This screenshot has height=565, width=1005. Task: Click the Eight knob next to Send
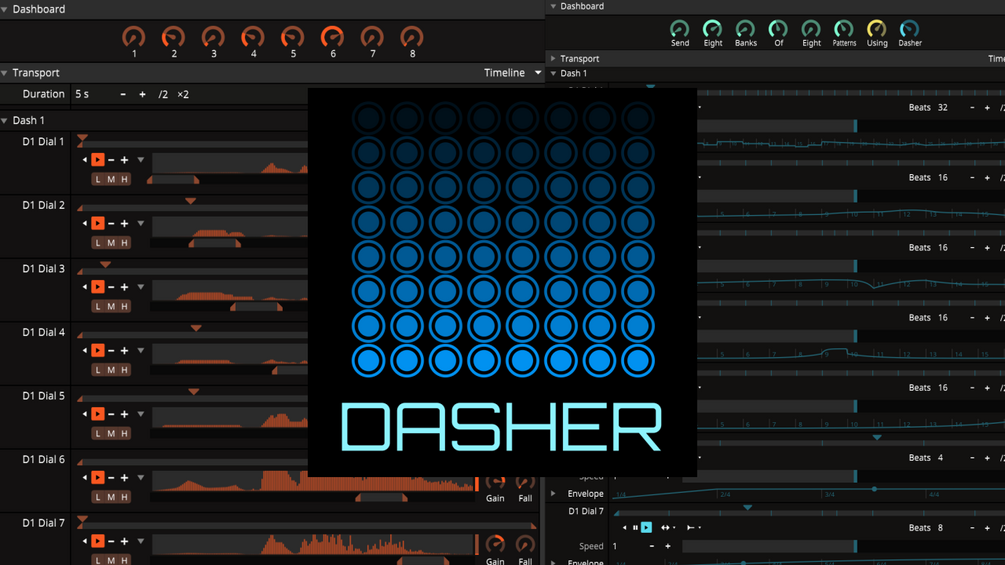click(x=713, y=29)
